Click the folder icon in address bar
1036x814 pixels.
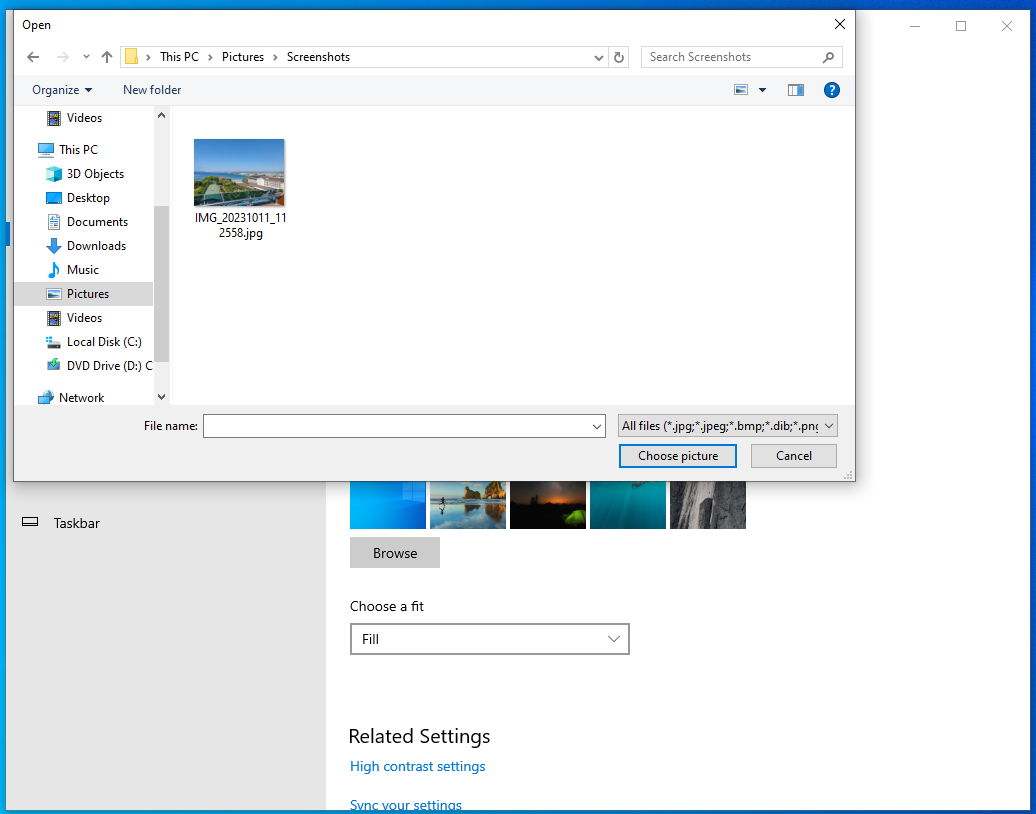[131, 57]
